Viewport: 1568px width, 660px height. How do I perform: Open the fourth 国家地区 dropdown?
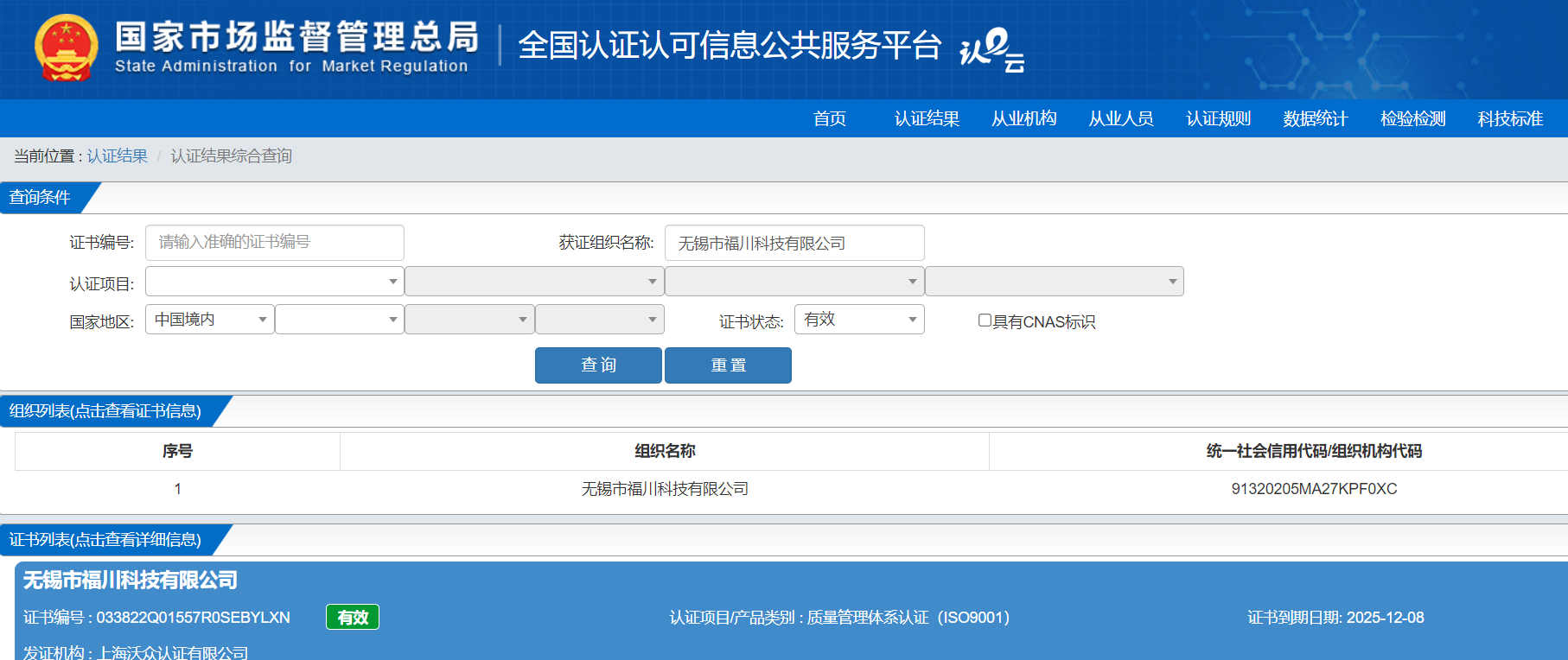coord(600,320)
